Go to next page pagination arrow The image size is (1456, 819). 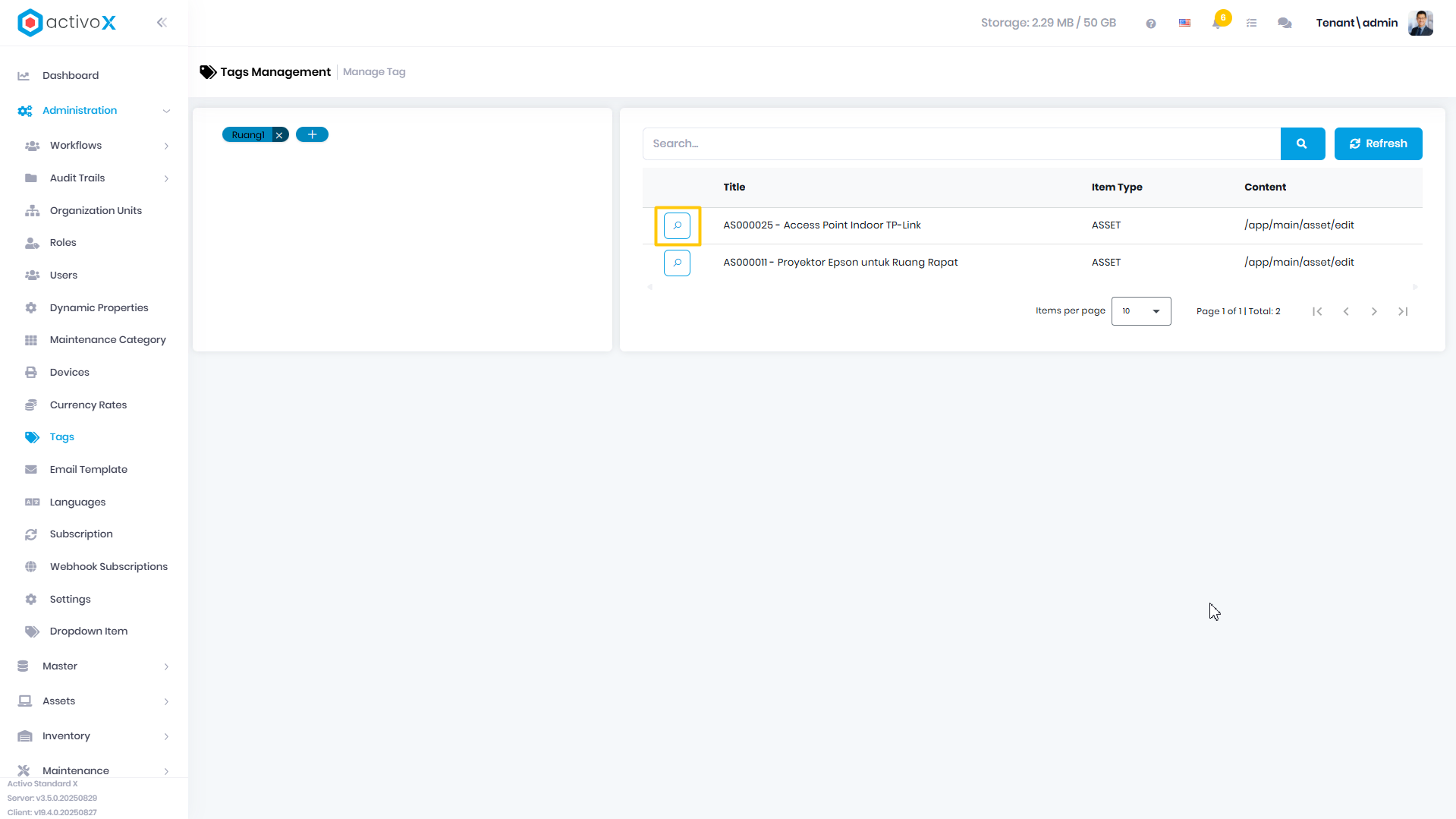click(x=1374, y=311)
